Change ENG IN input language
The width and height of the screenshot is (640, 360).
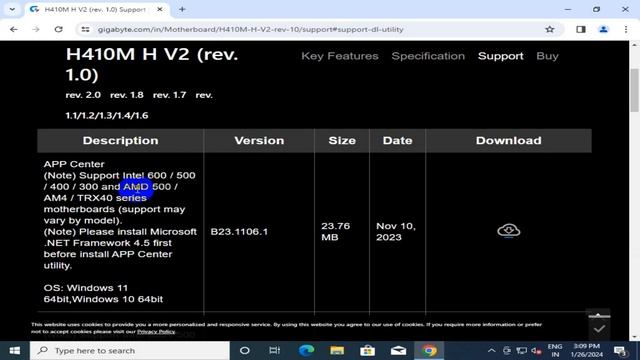(555, 351)
